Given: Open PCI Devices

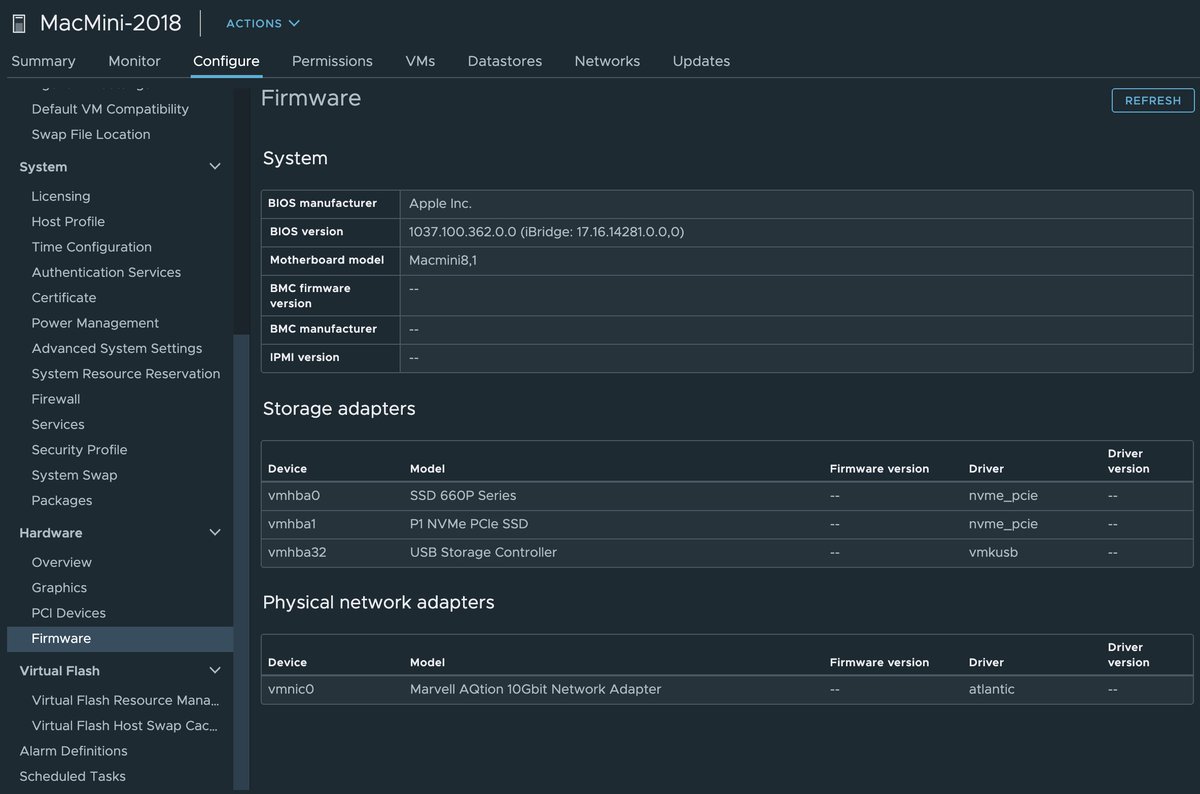Looking at the screenshot, I should point(68,613).
